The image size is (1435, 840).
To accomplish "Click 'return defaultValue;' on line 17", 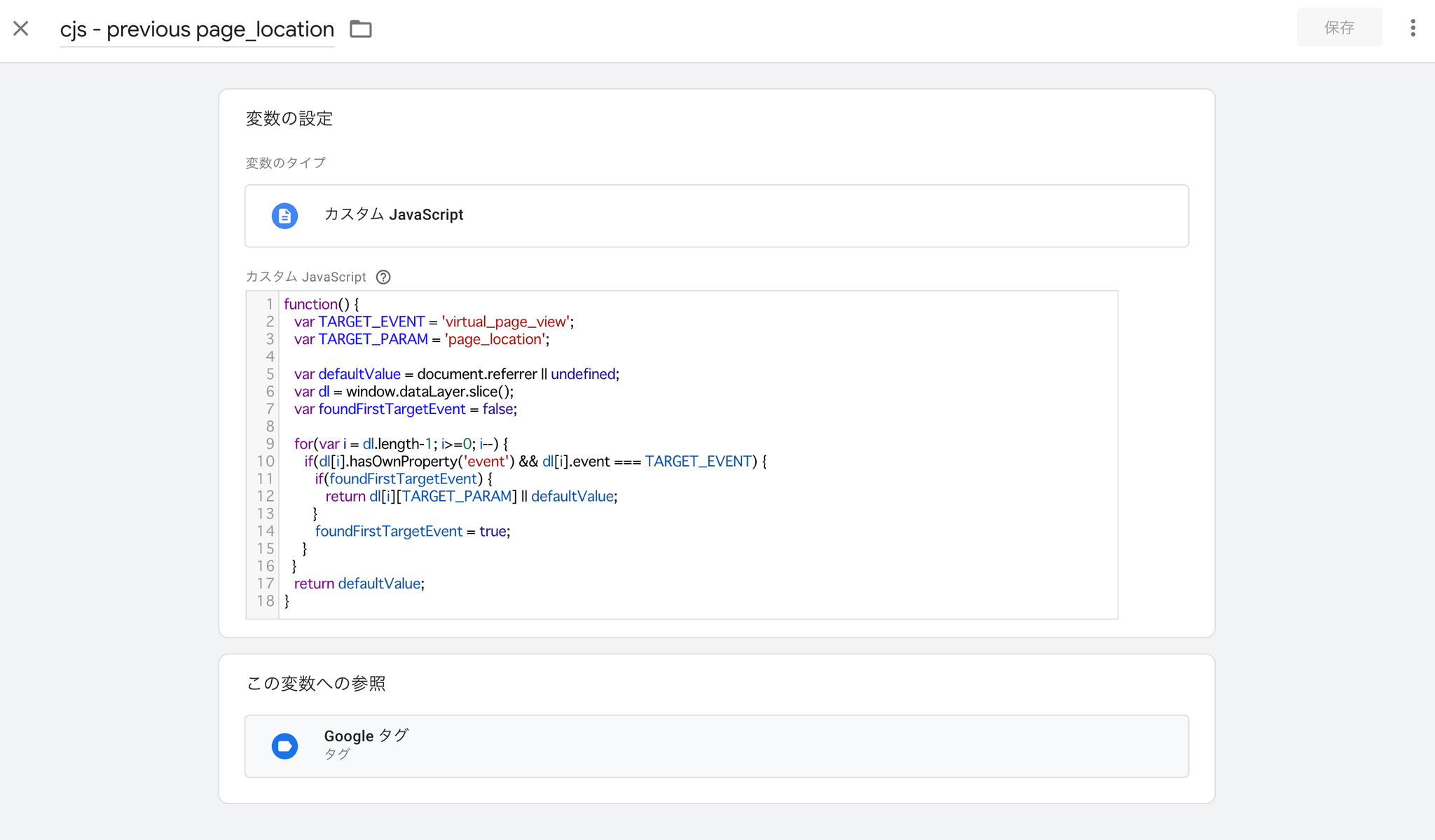I will [359, 584].
